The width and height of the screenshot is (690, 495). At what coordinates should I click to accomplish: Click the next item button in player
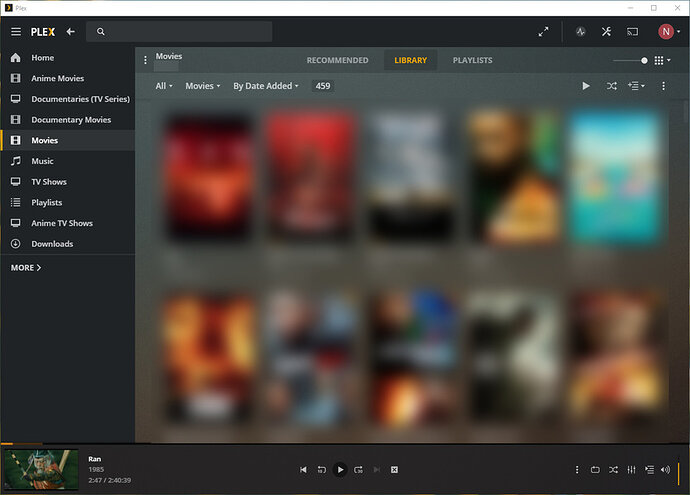(x=377, y=469)
